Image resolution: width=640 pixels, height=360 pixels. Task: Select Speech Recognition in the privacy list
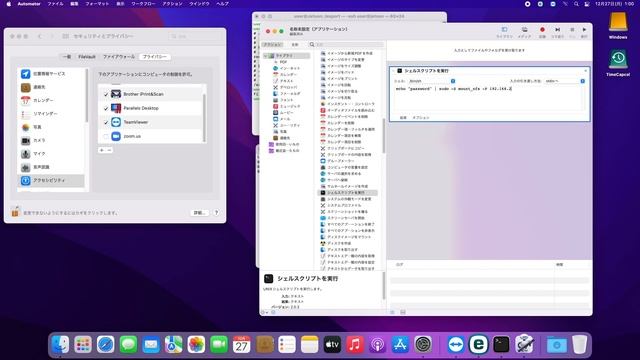tap(51, 167)
